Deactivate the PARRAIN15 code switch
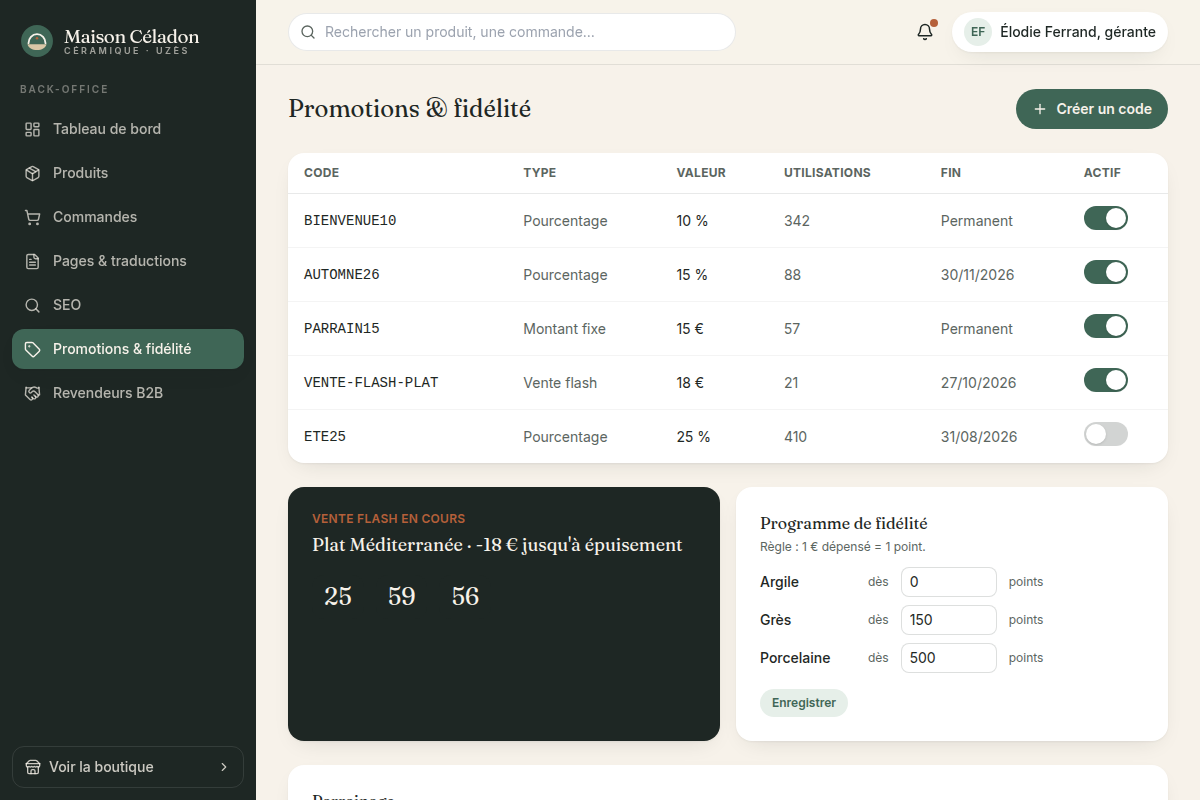The height and width of the screenshot is (800, 1200). click(1106, 326)
